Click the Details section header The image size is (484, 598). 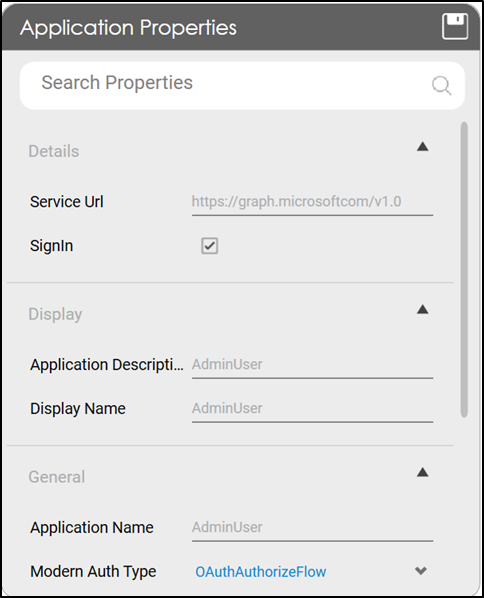click(x=54, y=151)
